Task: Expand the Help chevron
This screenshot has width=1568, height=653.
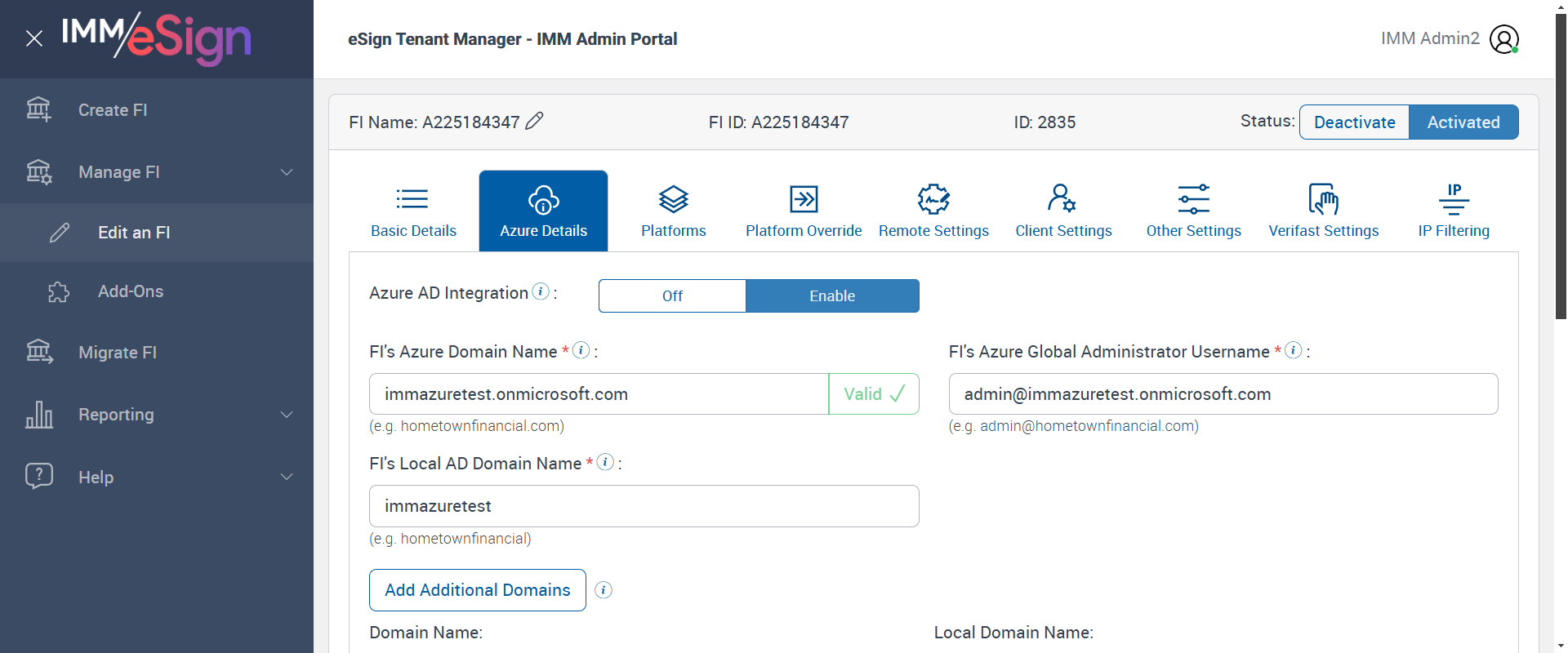Action: (x=287, y=477)
